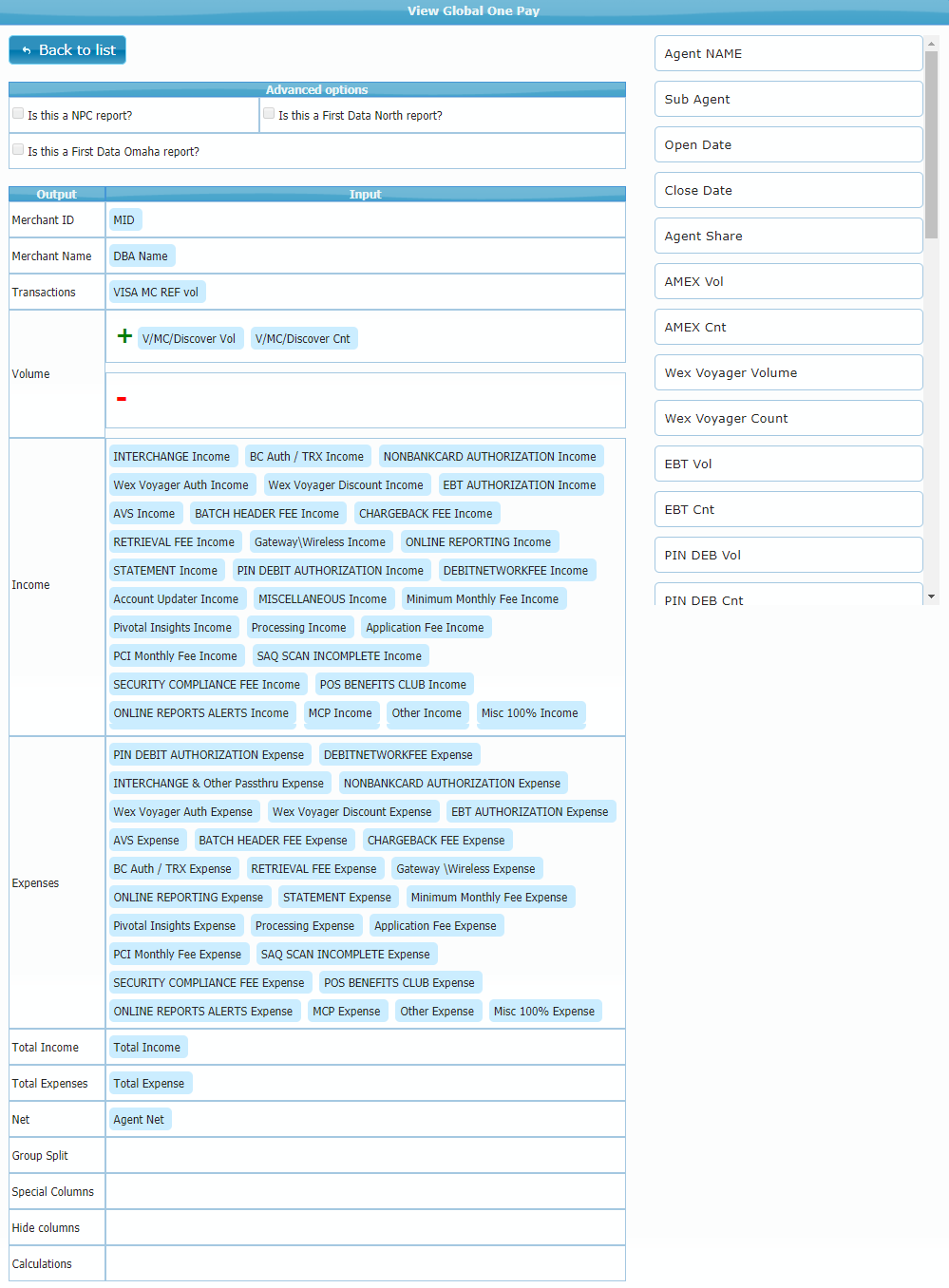The height and width of the screenshot is (1288, 949).
Task: Pick the EBT Cnt field item
Action: 788,510
